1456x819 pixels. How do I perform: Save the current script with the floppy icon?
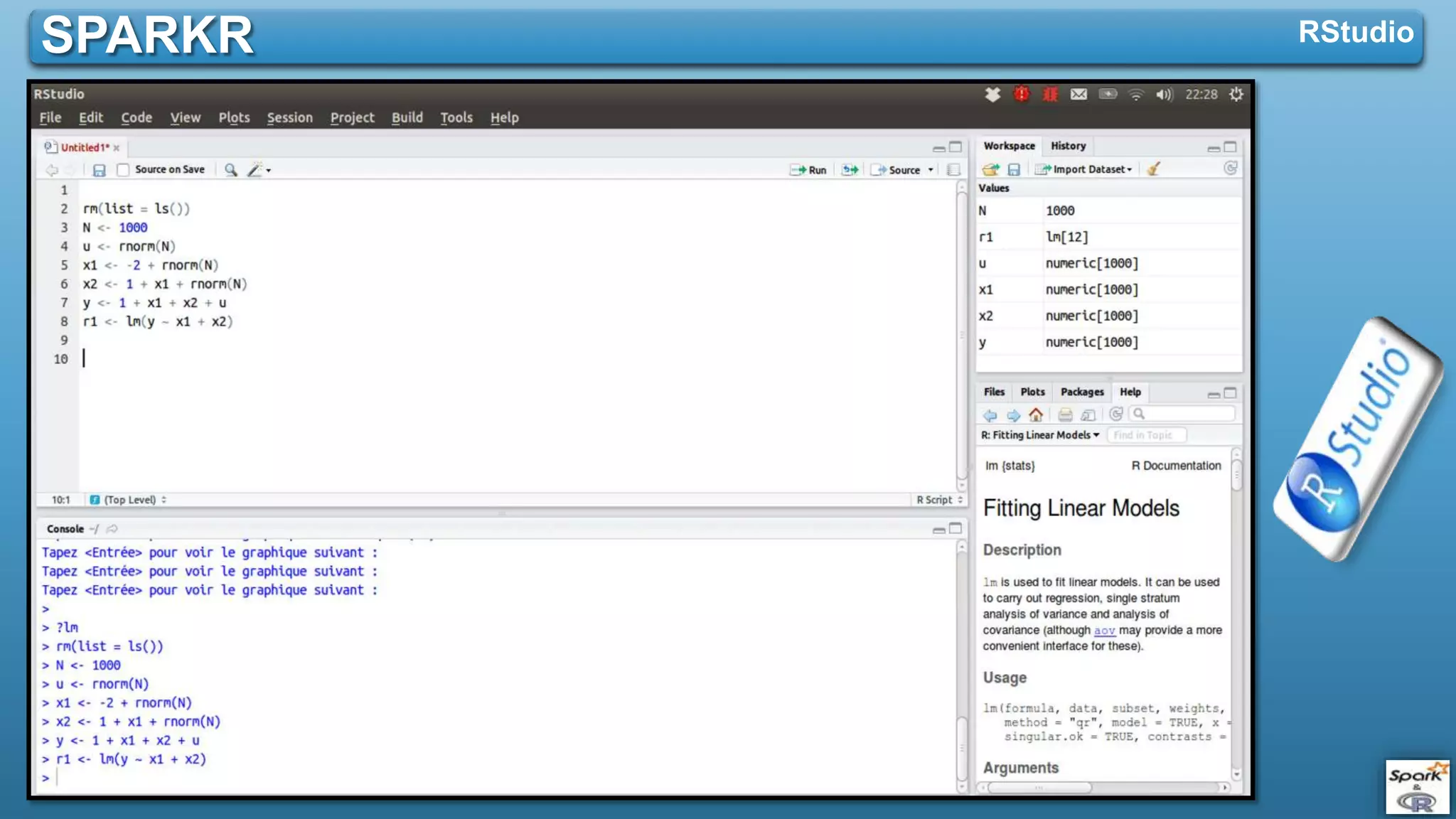(x=99, y=170)
